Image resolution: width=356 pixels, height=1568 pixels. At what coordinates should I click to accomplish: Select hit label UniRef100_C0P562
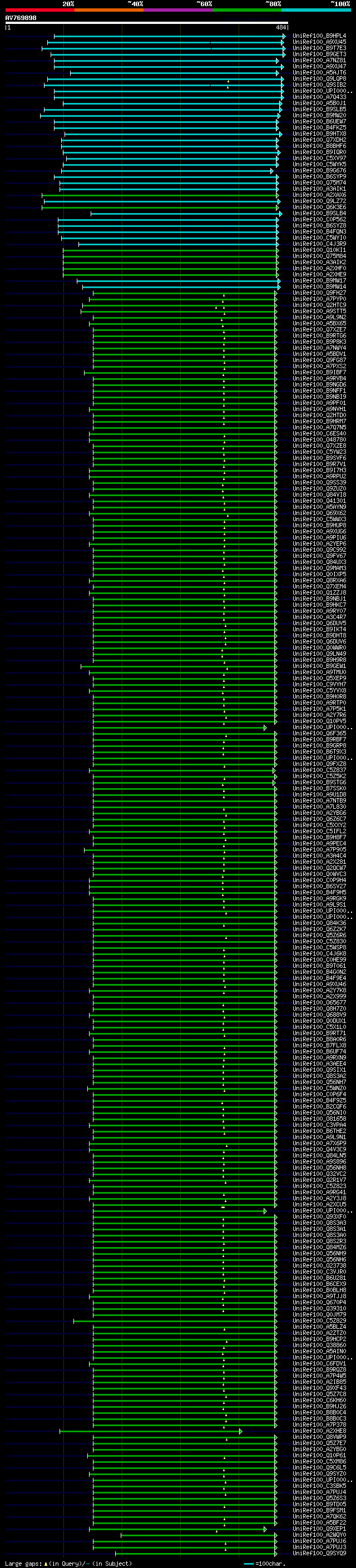(319, 220)
